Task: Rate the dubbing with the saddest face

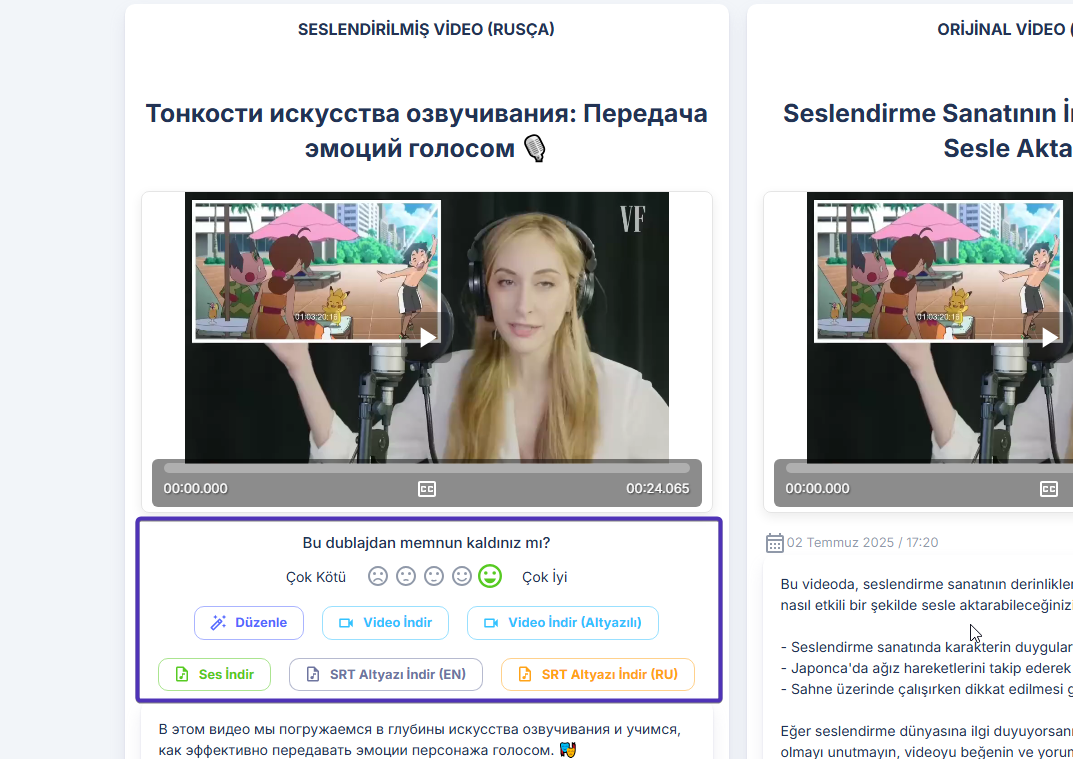Action: (377, 576)
